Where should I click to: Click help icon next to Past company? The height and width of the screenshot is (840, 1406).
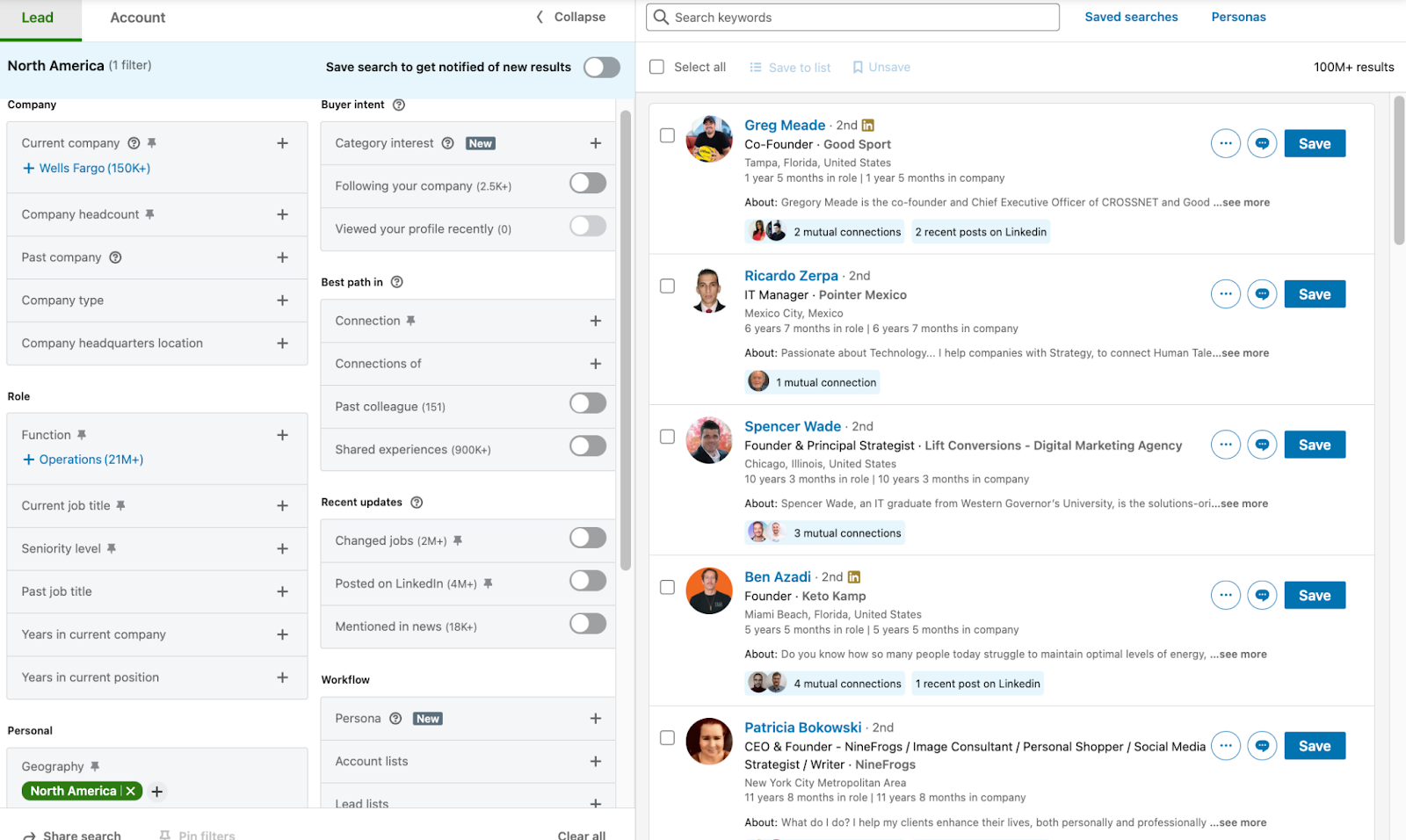pyautogui.click(x=115, y=257)
